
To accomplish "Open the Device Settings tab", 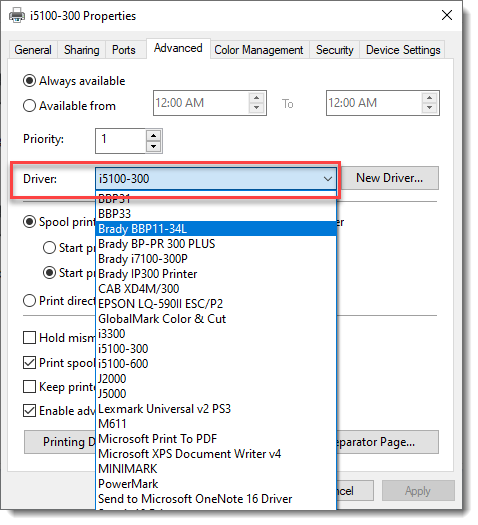I will click(x=403, y=50).
